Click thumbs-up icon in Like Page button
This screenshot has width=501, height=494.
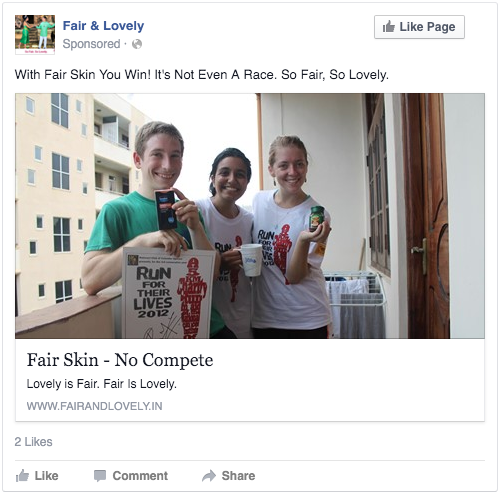pyautogui.click(x=389, y=27)
